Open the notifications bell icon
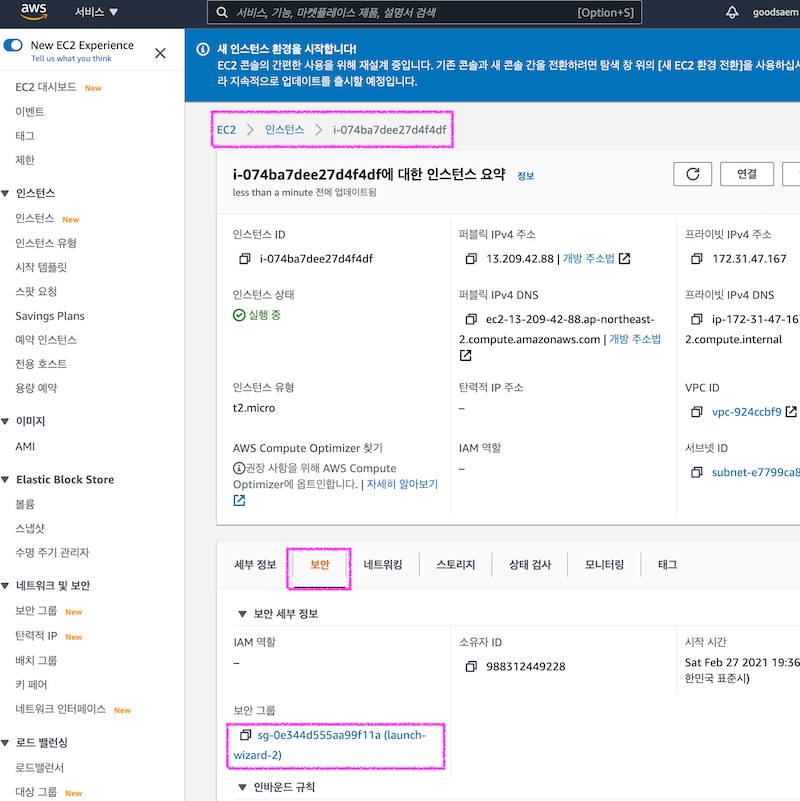This screenshot has height=801, width=800. pyautogui.click(x=732, y=12)
